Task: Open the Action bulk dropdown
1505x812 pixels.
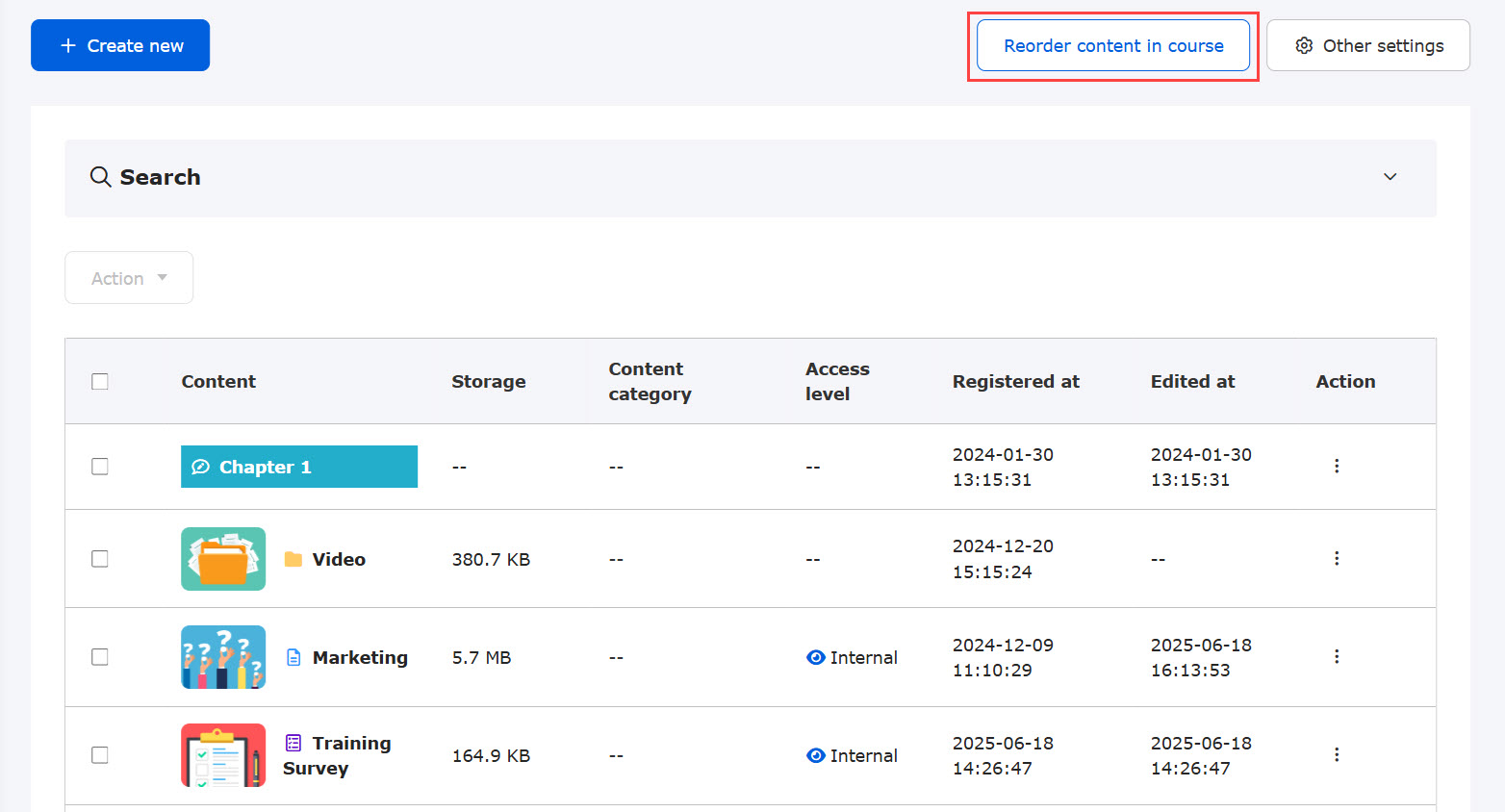Action: (x=129, y=278)
